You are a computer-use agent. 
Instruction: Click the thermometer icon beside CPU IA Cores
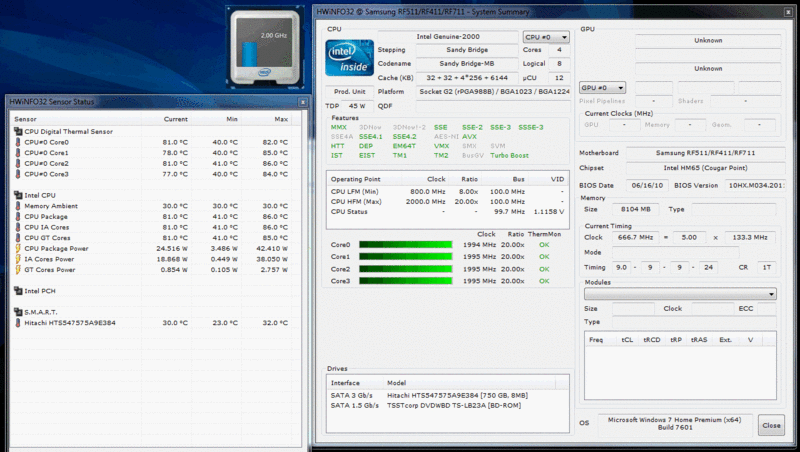tap(18, 228)
